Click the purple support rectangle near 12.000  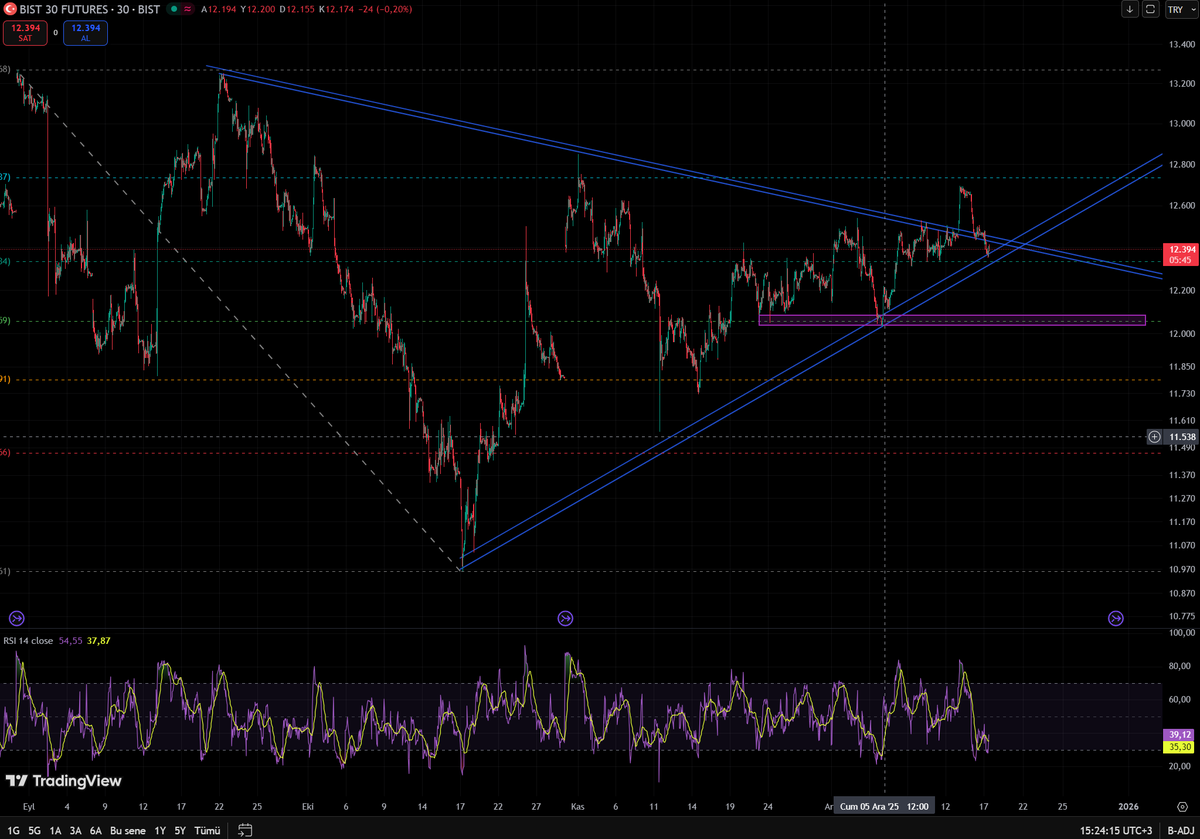coord(952,320)
